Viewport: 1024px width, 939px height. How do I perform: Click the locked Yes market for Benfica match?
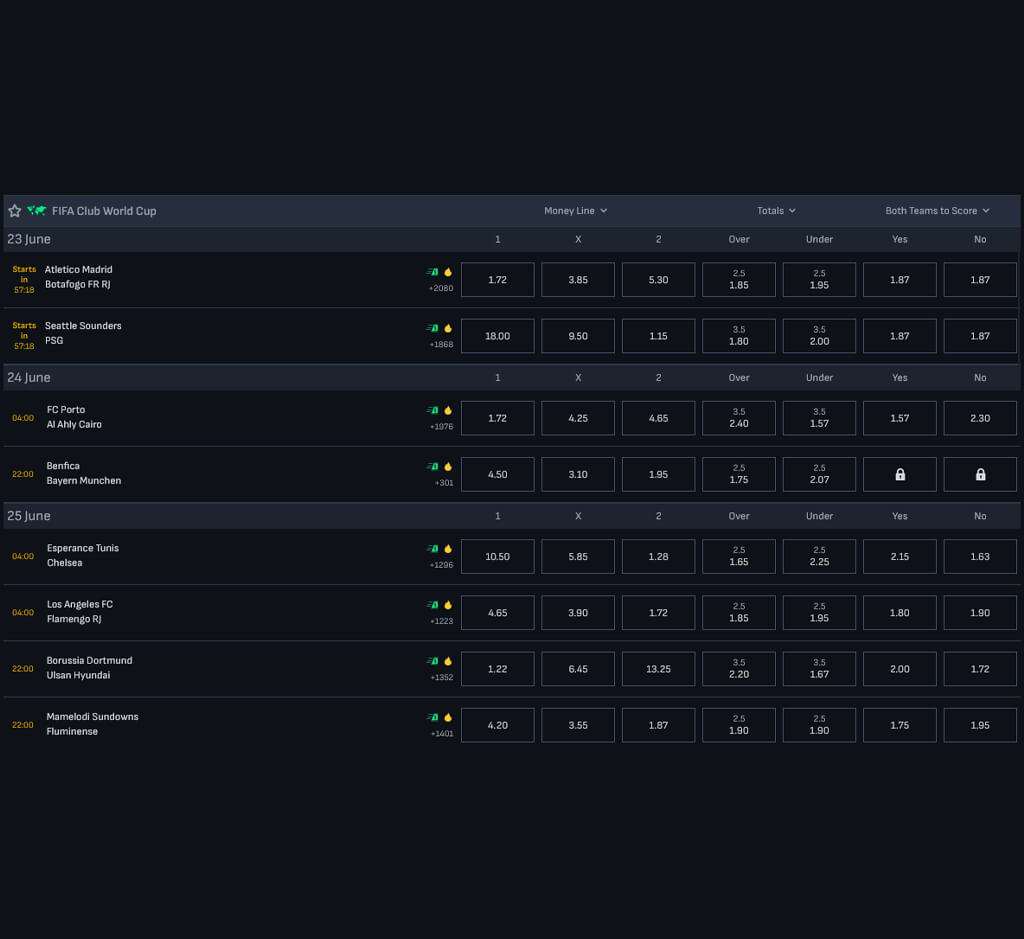click(900, 474)
